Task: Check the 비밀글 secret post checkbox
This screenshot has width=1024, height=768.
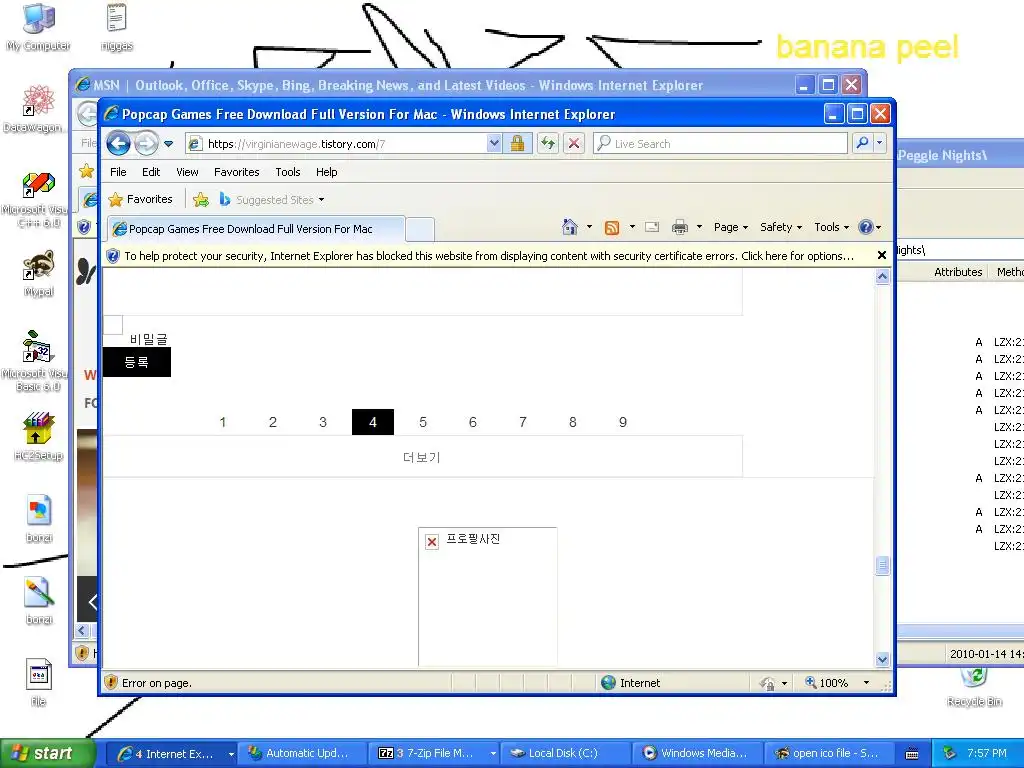Action: pyautogui.click(x=113, y=325)
